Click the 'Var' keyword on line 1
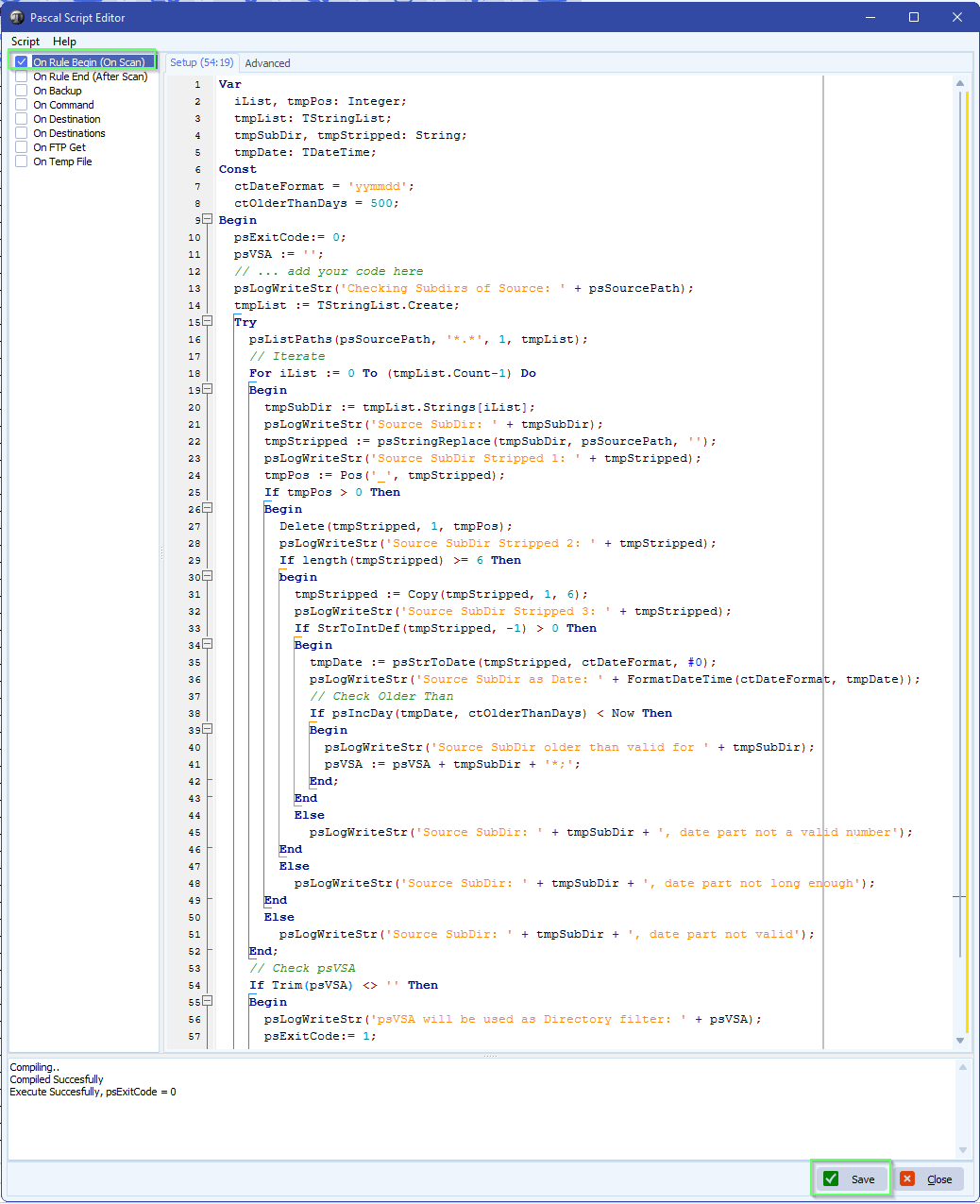The width and height of the screenshot is (980, 1204). pyautogui.click(x=230, y=84)
